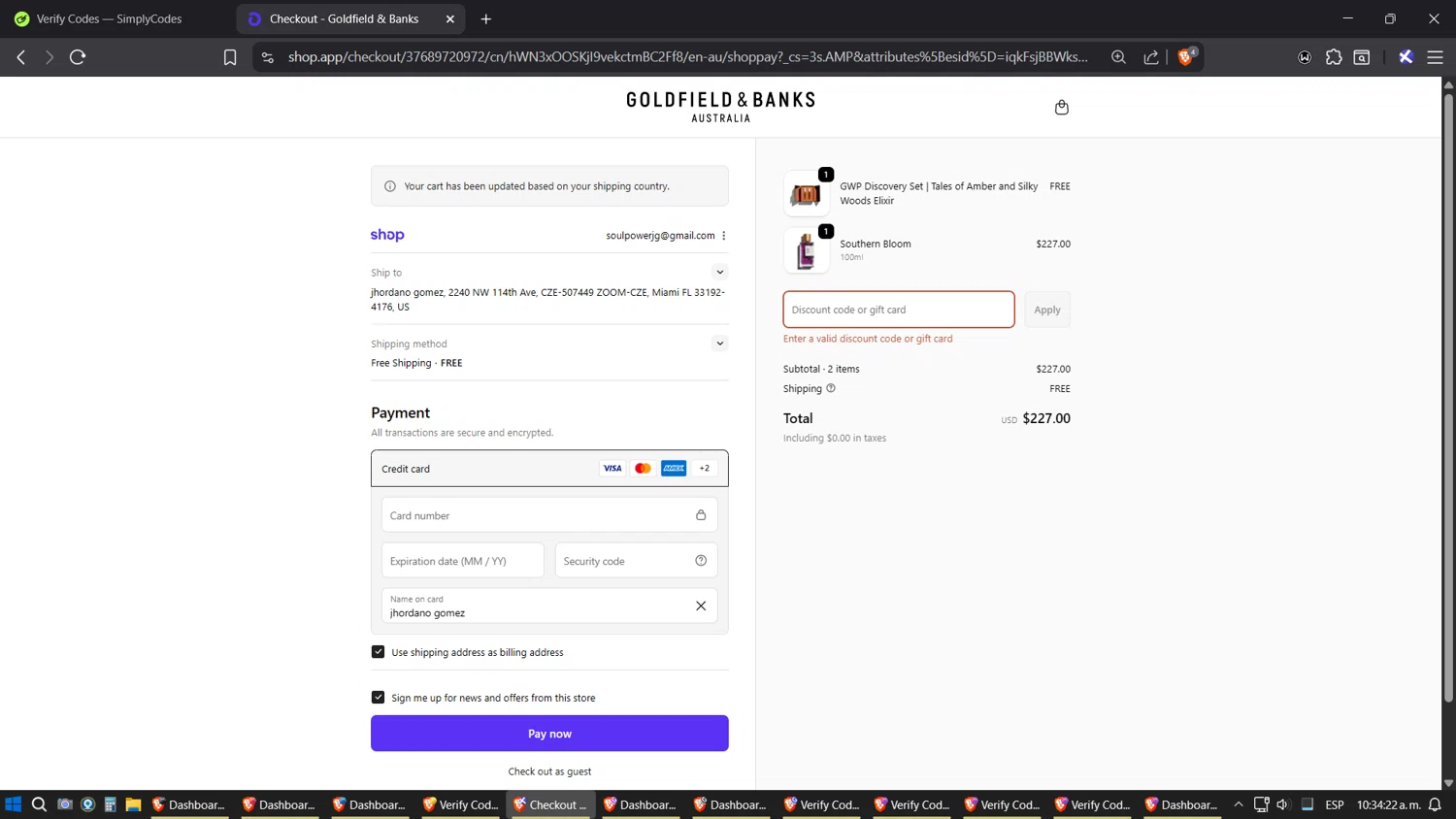Switch to Checkout taskbar window
1456x819 pixels.
[550, 804]
